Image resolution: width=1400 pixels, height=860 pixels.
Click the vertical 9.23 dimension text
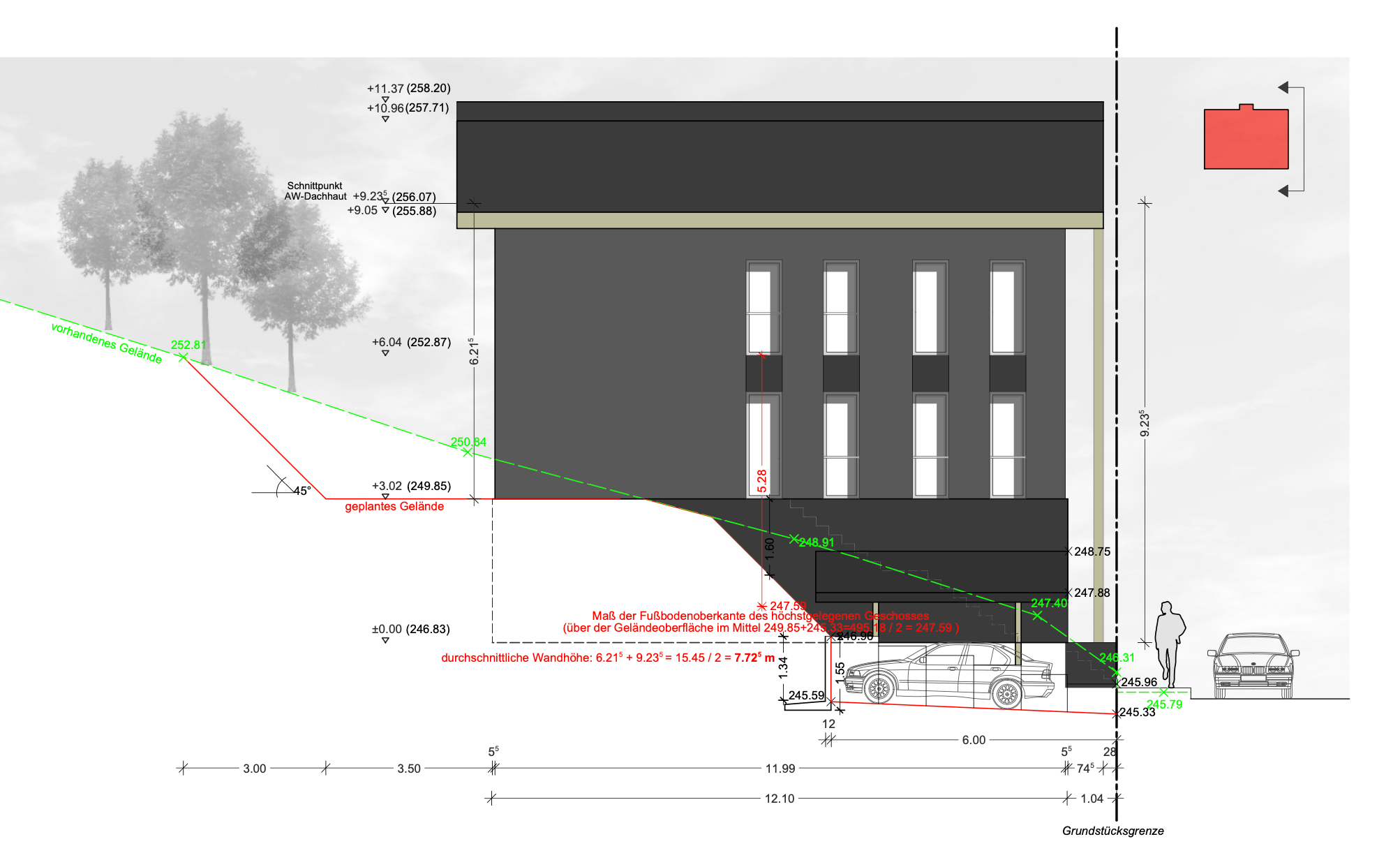pyautogui.click(x=1145, y=424)
